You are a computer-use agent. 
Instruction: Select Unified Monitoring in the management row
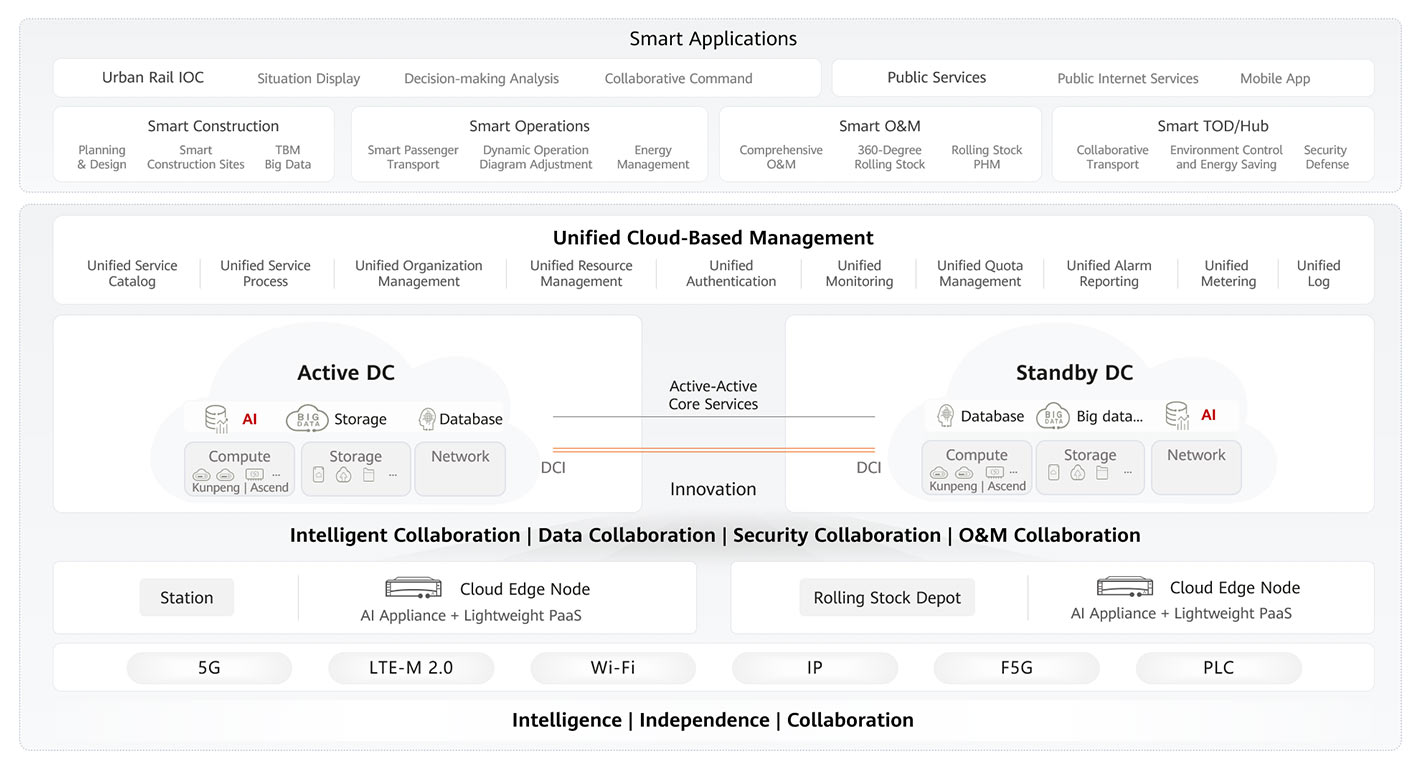tap(858, 273)
